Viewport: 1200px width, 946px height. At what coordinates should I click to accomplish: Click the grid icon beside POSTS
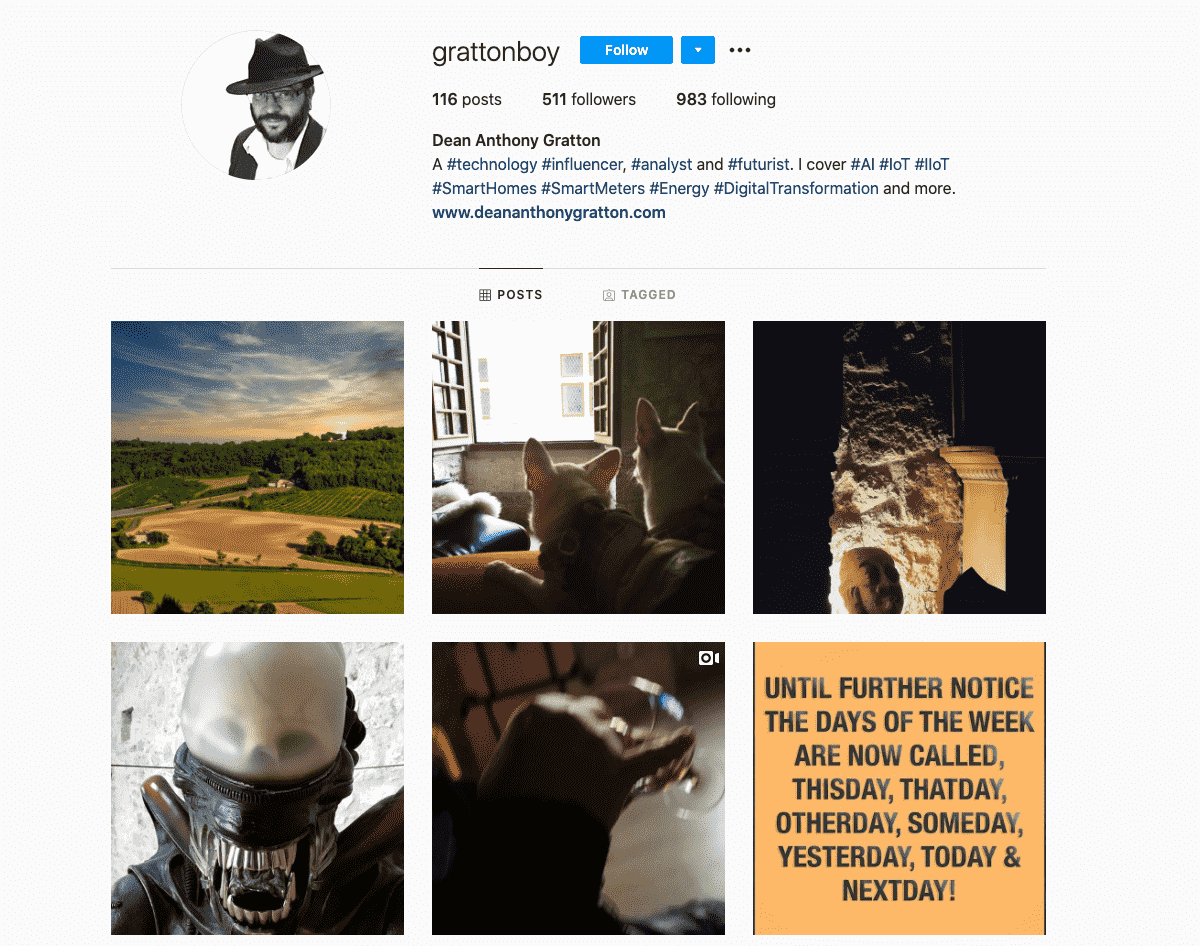click(485, 295)
